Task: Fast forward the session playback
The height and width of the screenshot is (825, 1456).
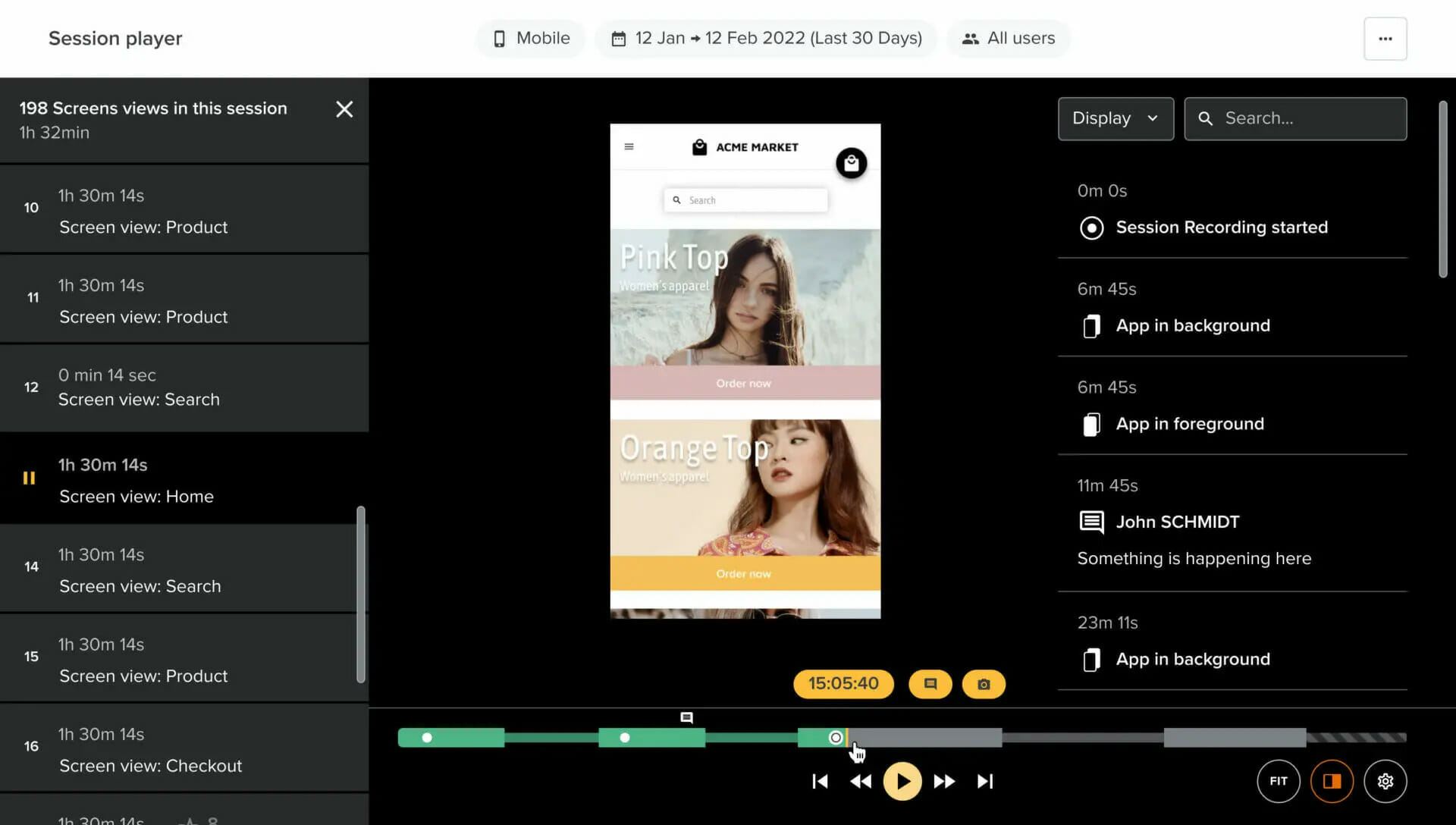Action: pos(944,781)
